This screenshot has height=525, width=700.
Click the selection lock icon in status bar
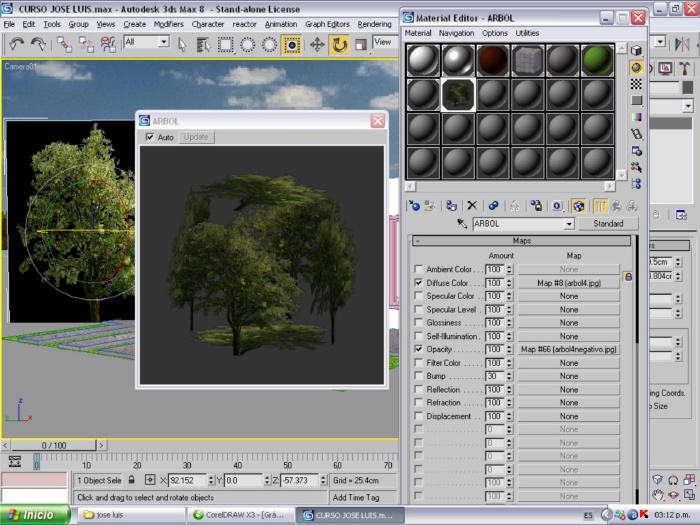(132, 480)
